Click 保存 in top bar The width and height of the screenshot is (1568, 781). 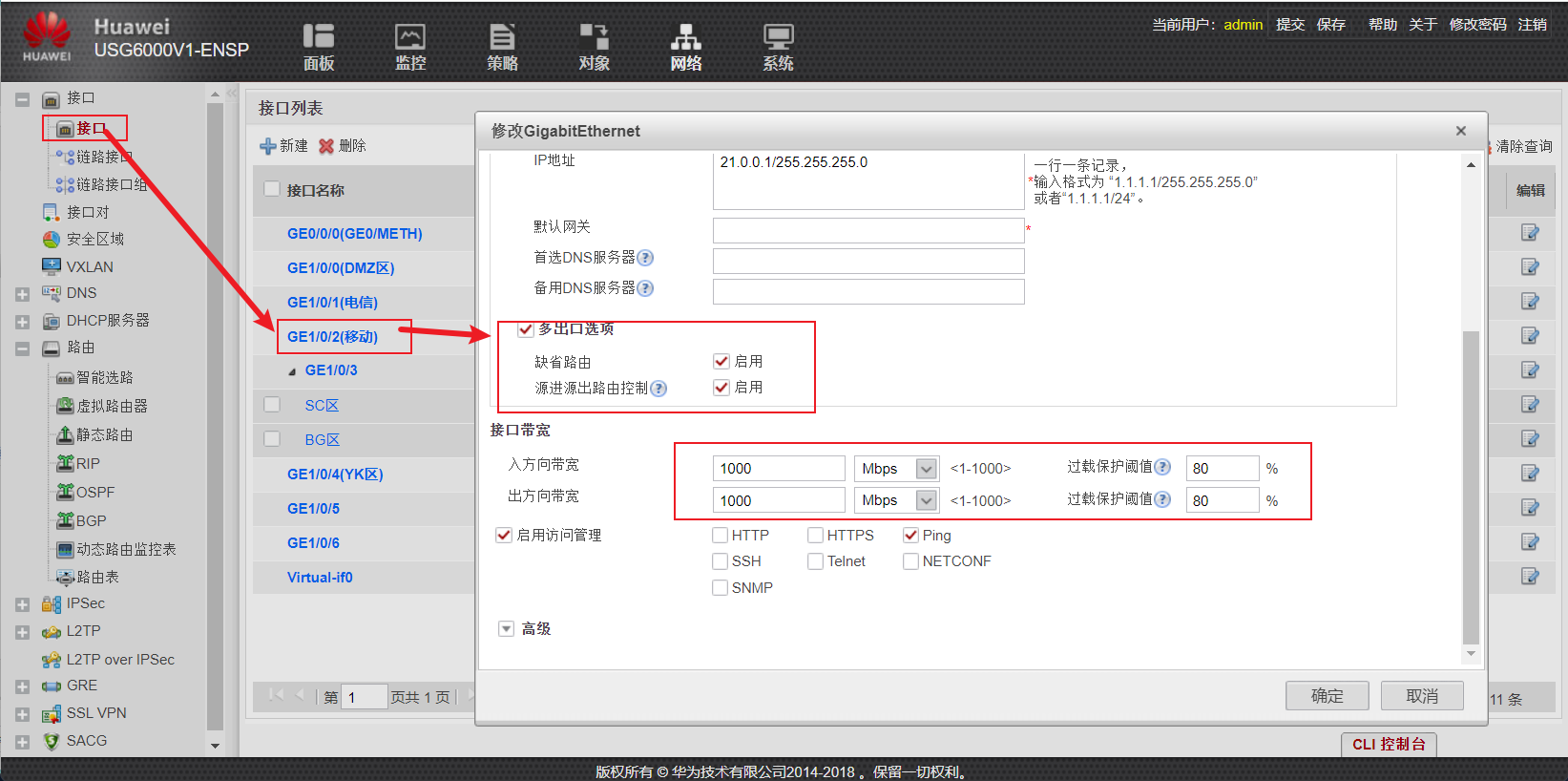1331,25
